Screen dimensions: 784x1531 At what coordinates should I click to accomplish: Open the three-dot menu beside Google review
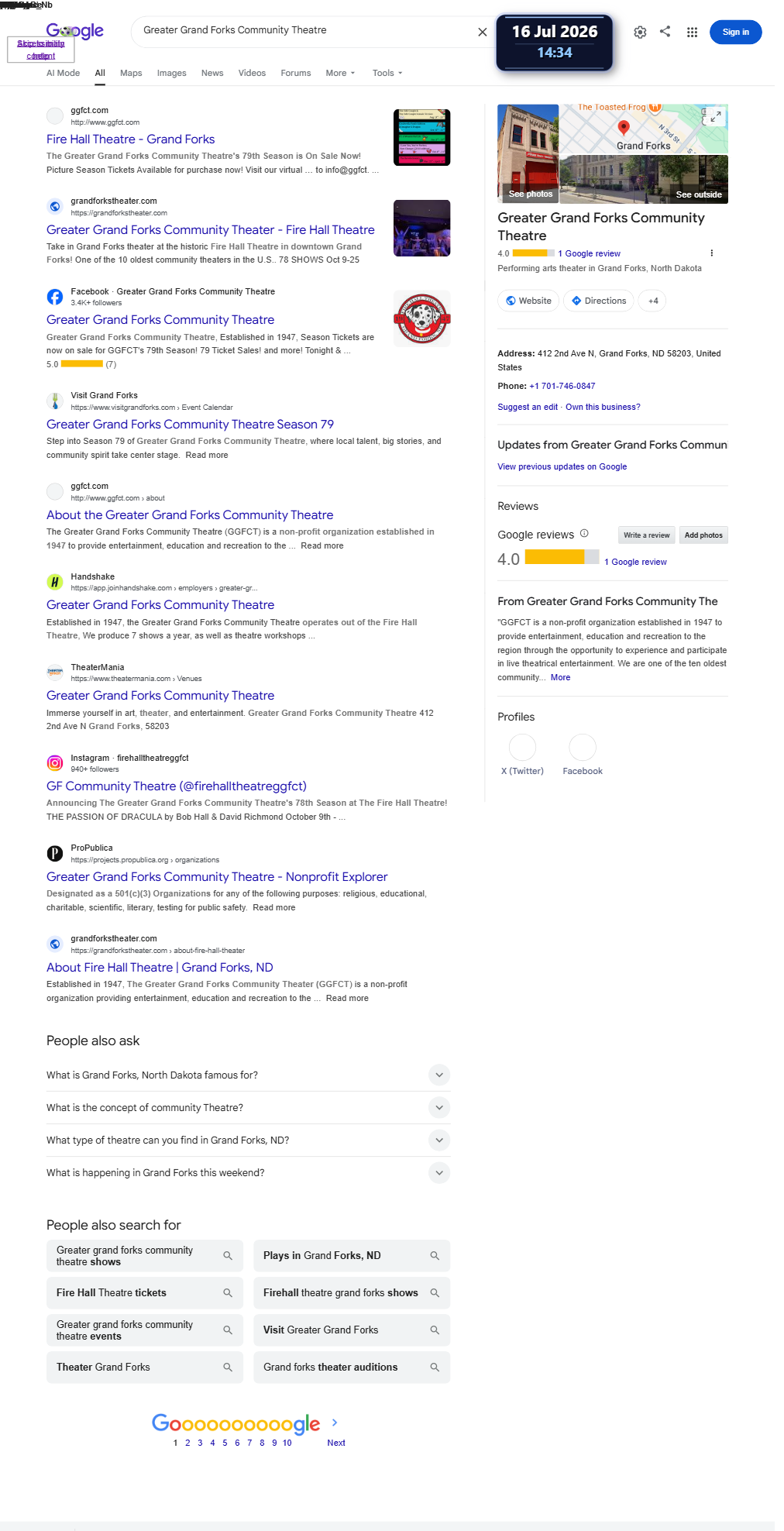point(711,253)
